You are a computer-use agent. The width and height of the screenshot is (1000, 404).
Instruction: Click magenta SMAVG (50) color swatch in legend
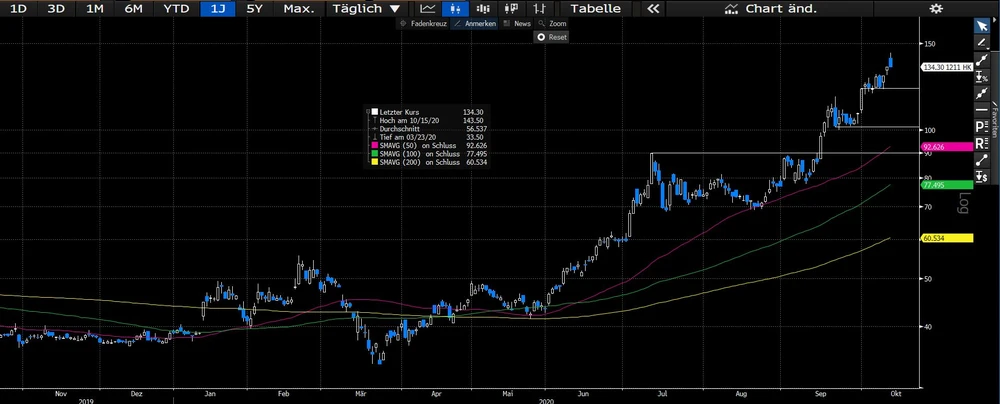coord(374,147)
